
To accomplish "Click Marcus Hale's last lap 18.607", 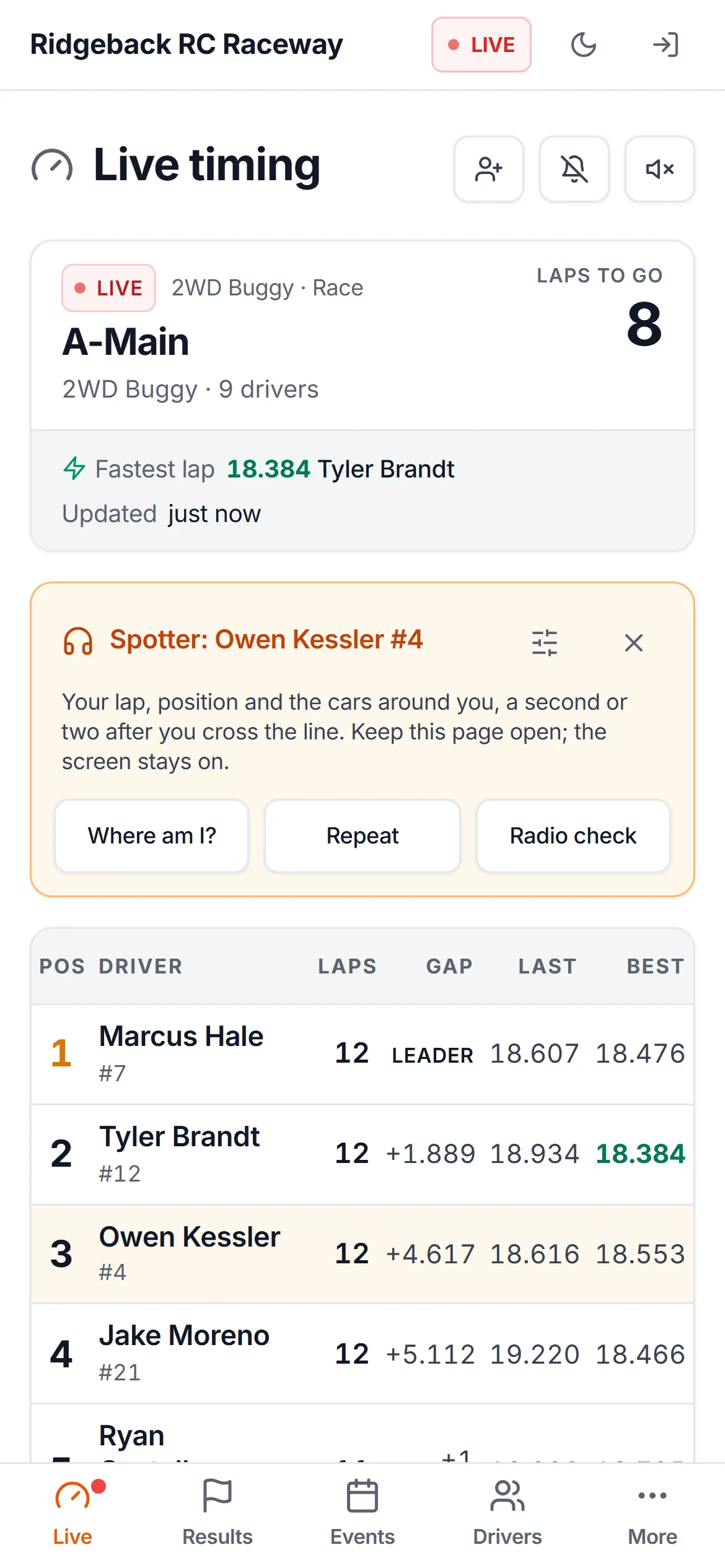I will 535,1054.
